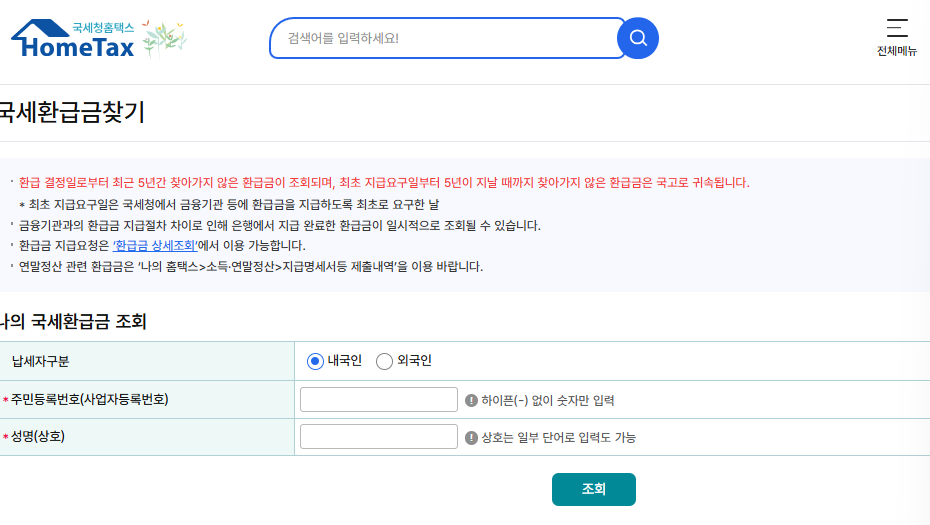Click the 연말정산 관련 환급금은 notice line

point(251,267)
